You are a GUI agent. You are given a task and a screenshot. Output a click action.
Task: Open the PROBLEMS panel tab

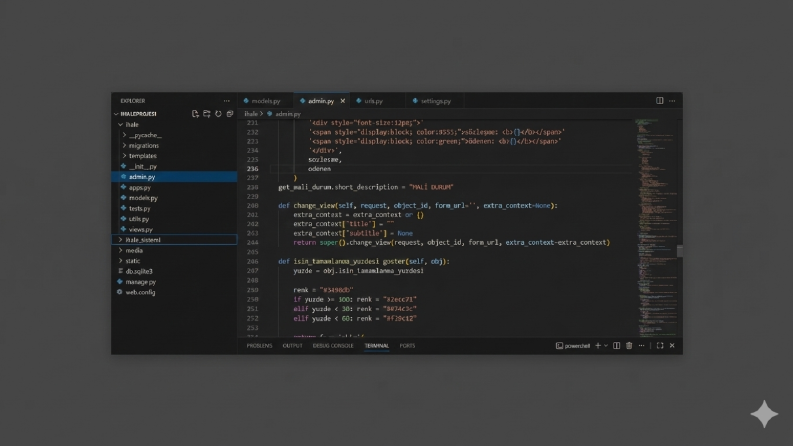[259, 346]
